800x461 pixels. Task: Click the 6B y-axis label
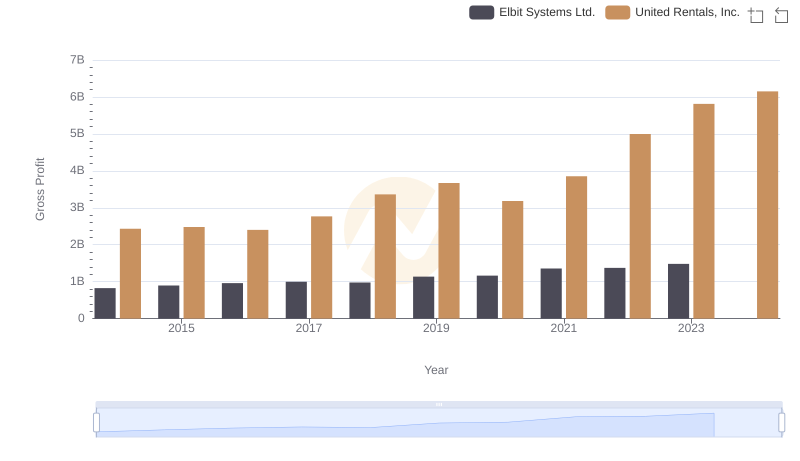click(77, 97)
